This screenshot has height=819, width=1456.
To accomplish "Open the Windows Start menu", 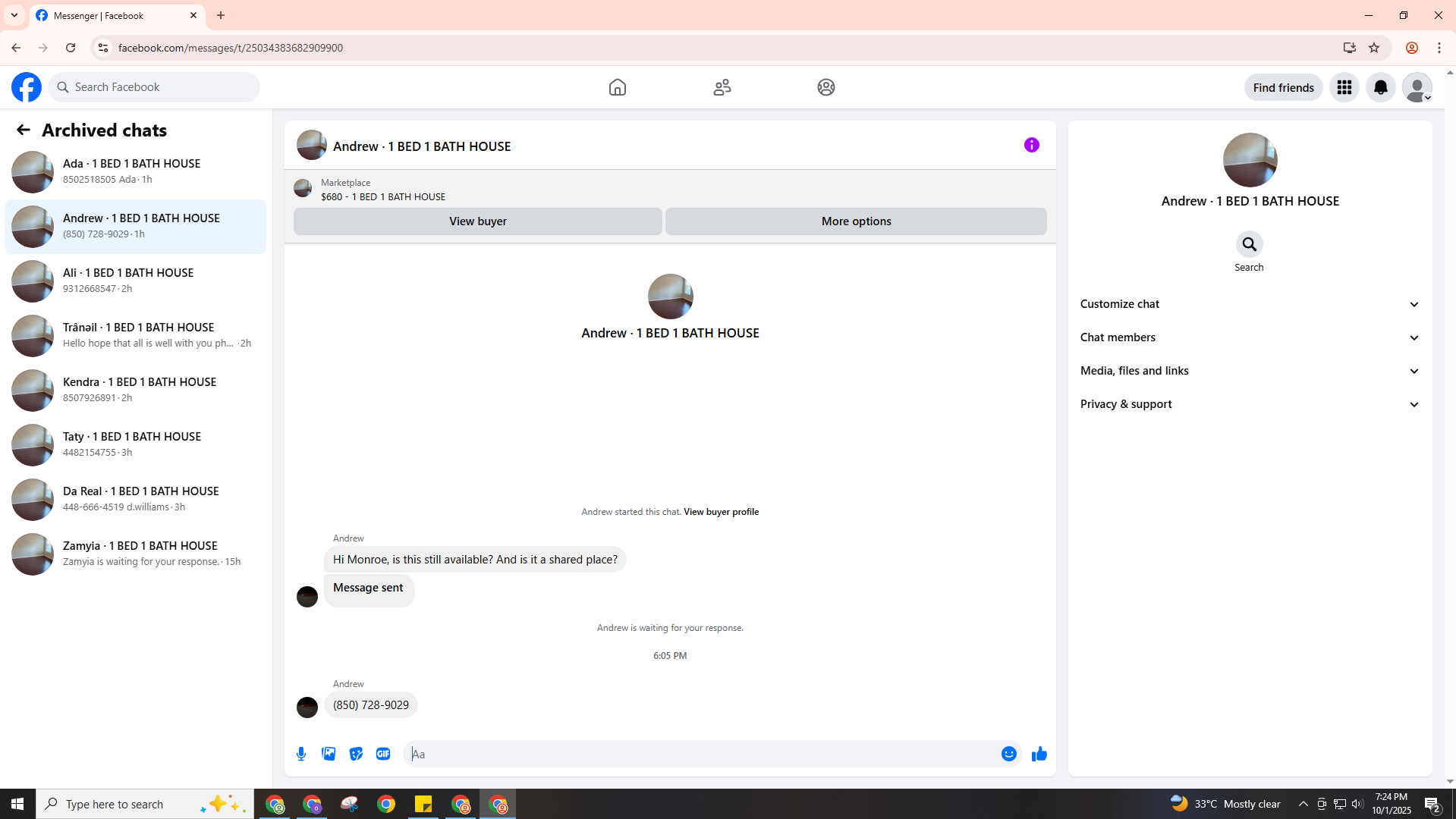I will click(17, 804).
